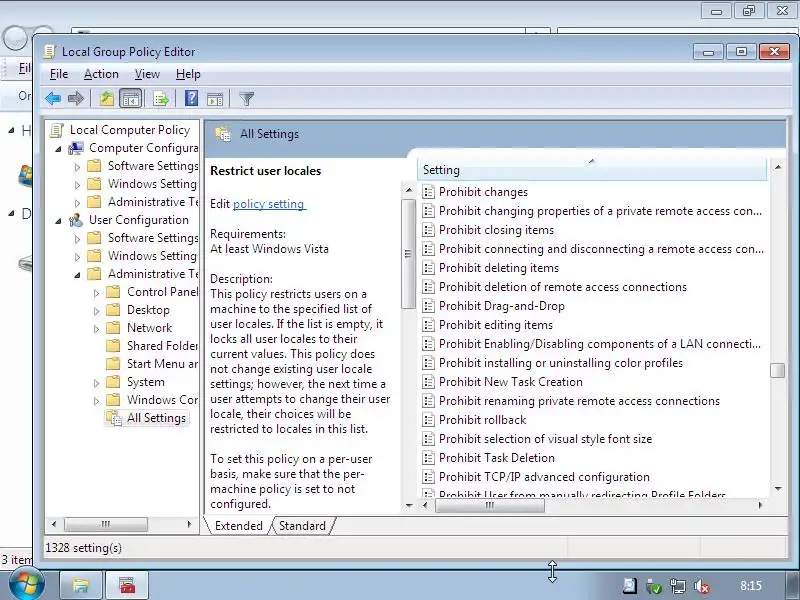Open the File menu
Image resolution: width=800 pixels, height=600 pixels.
59,74
